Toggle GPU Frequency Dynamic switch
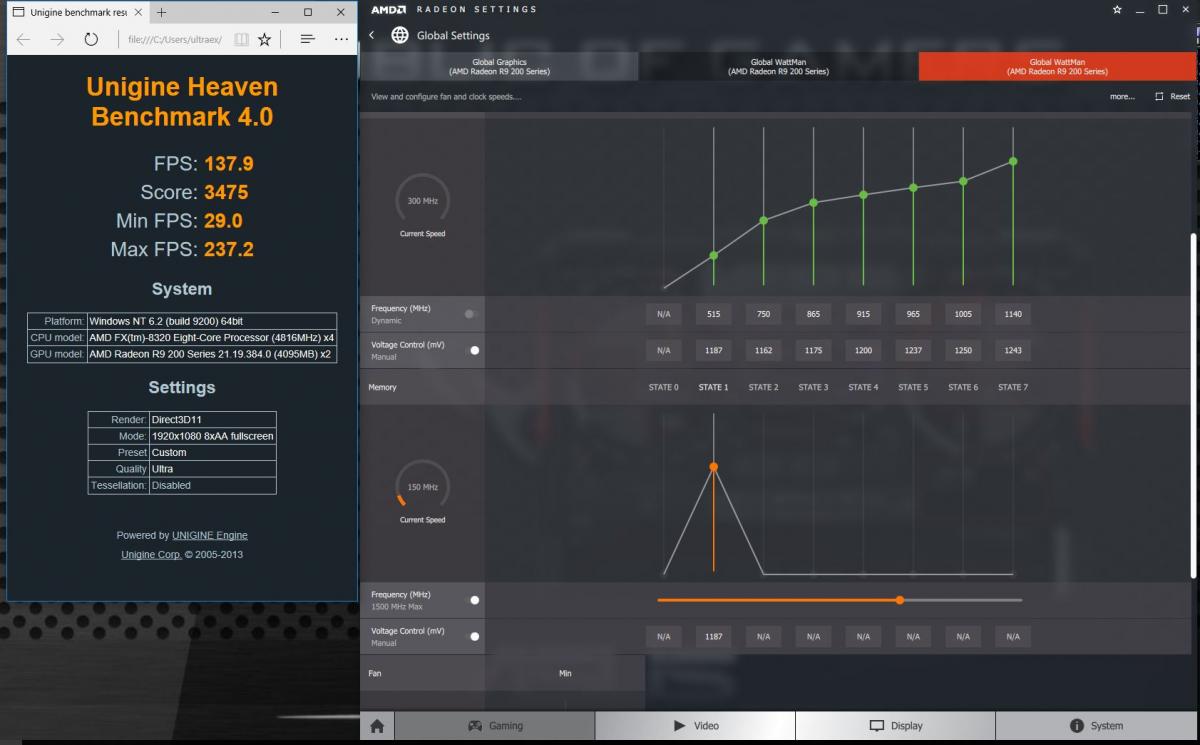1200x745 pixels. (x=470, y=314)
